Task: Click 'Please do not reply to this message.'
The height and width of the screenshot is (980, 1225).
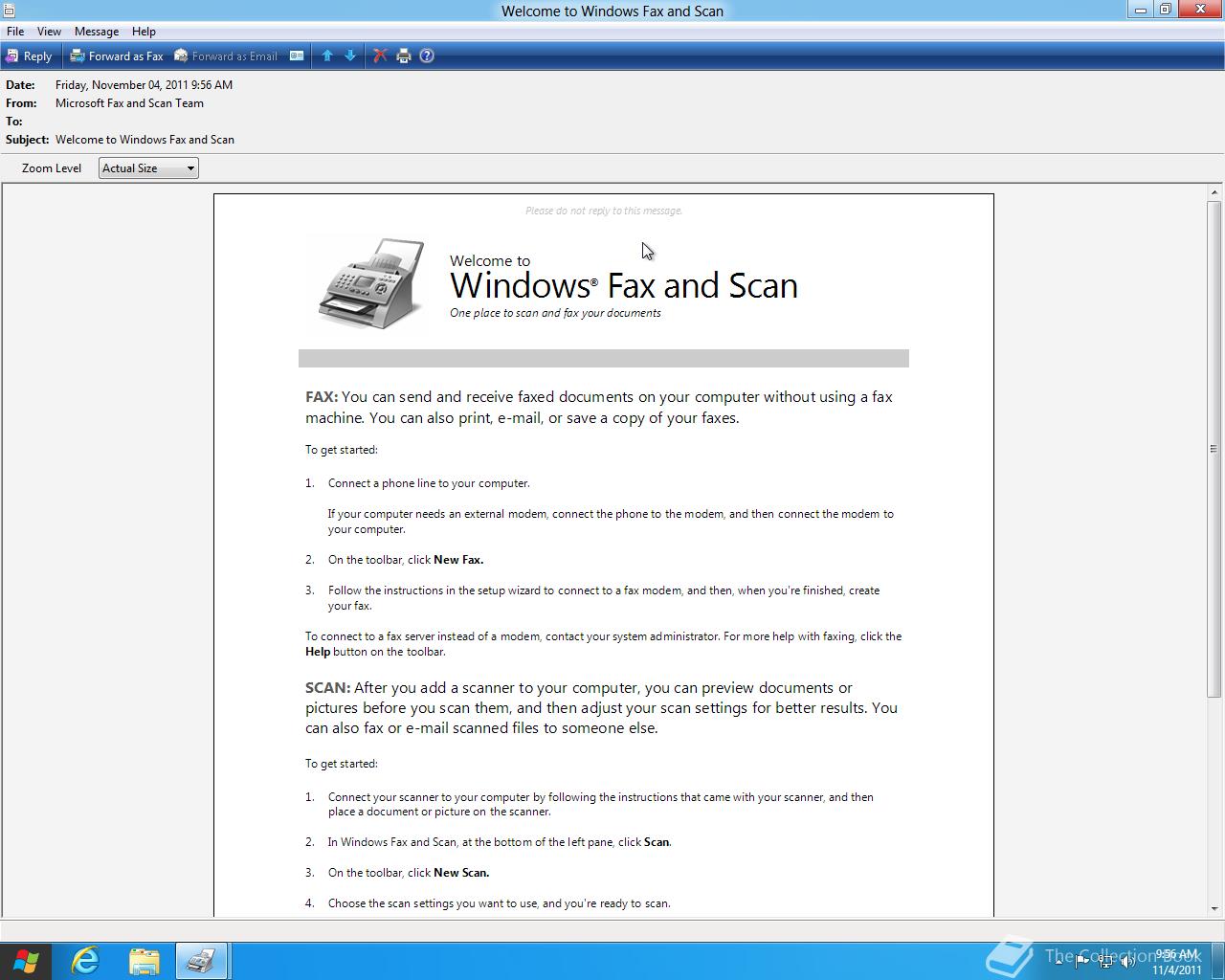Action: [x=604, y=211]
